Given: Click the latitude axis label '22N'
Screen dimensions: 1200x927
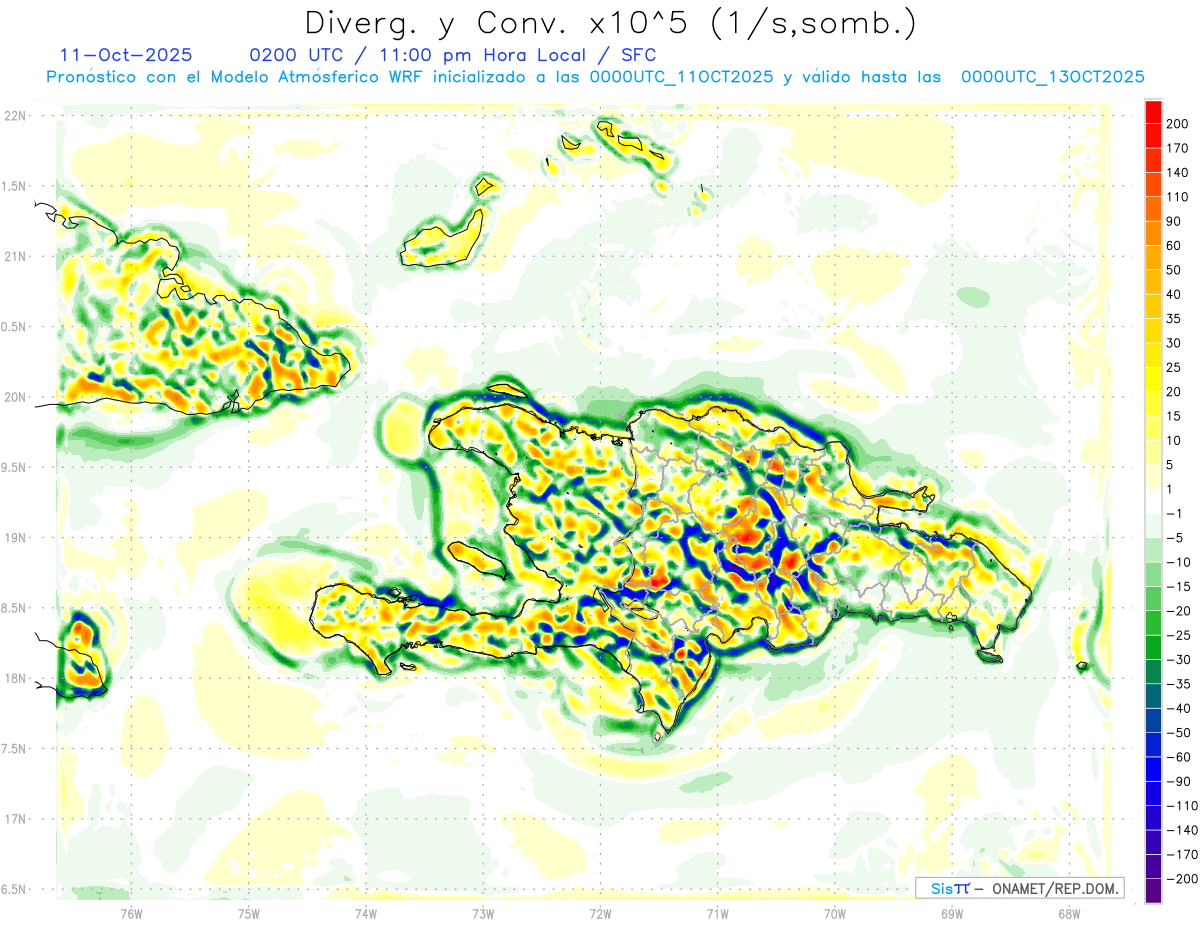Looking at the screenshot, I should (15, 116).
